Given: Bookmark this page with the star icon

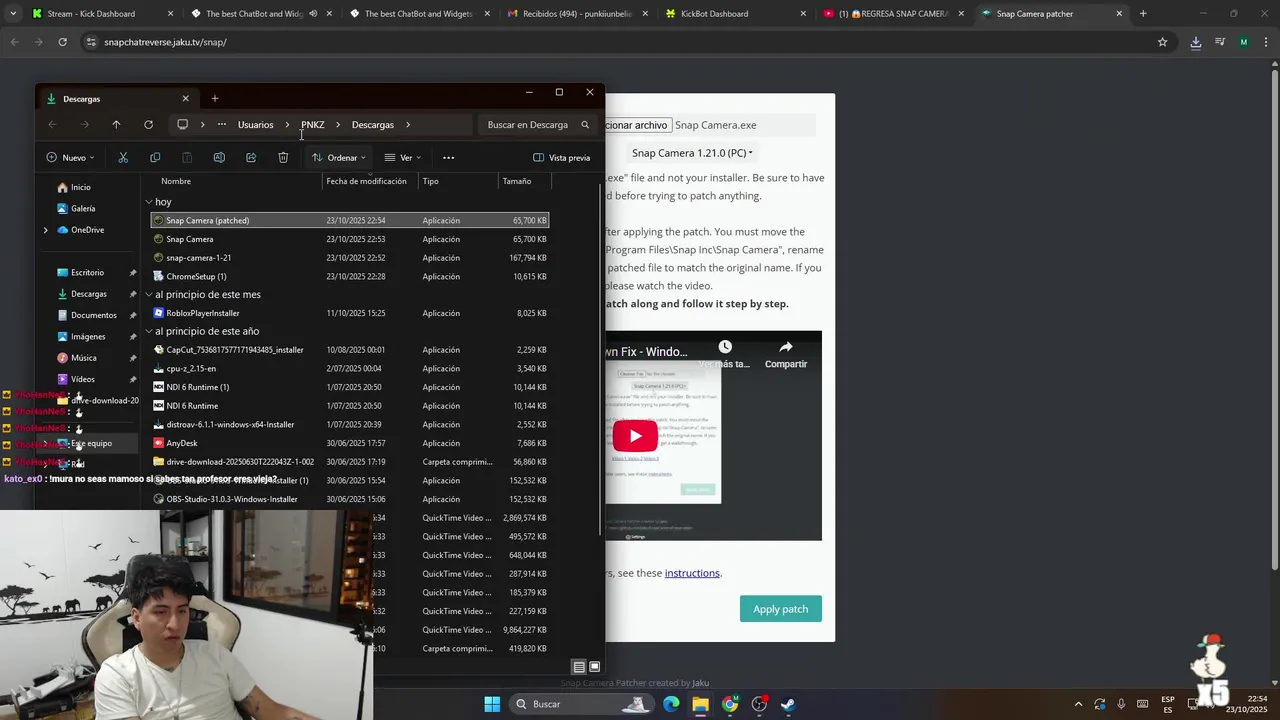Looking at the screenshot, I should [x=1162, y=42].
